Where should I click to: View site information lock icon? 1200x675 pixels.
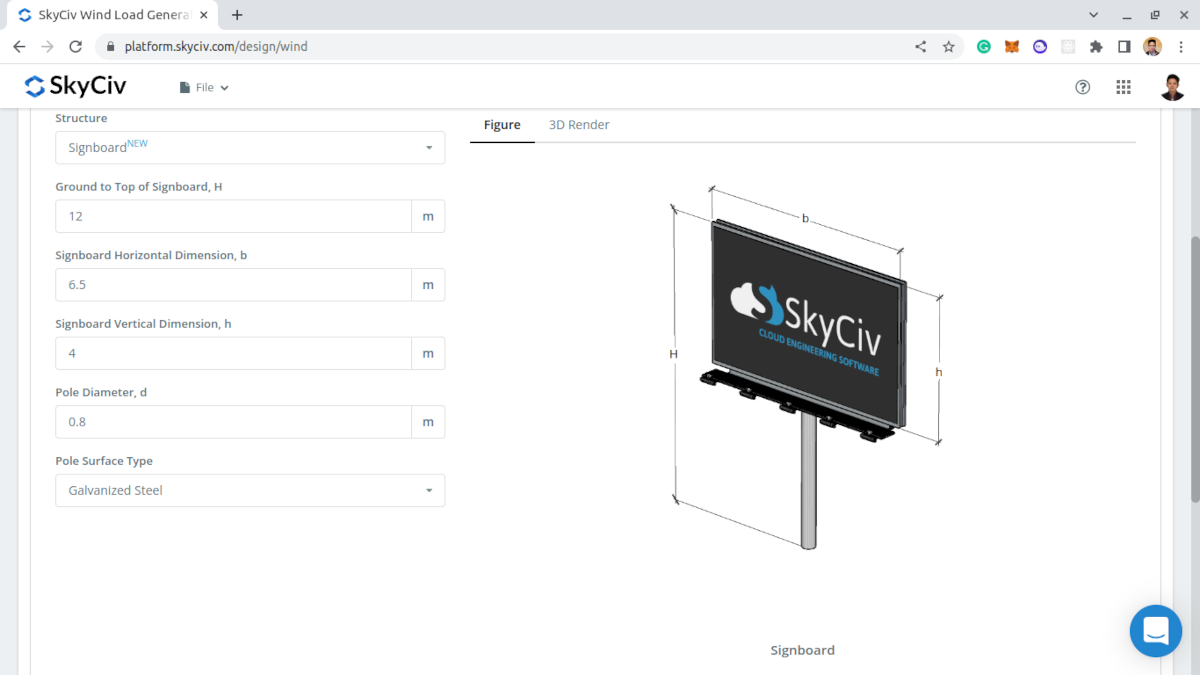(111, 46)
